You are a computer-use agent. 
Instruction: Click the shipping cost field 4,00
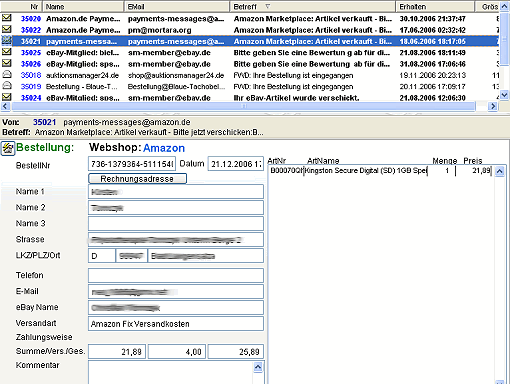point(177,352)
